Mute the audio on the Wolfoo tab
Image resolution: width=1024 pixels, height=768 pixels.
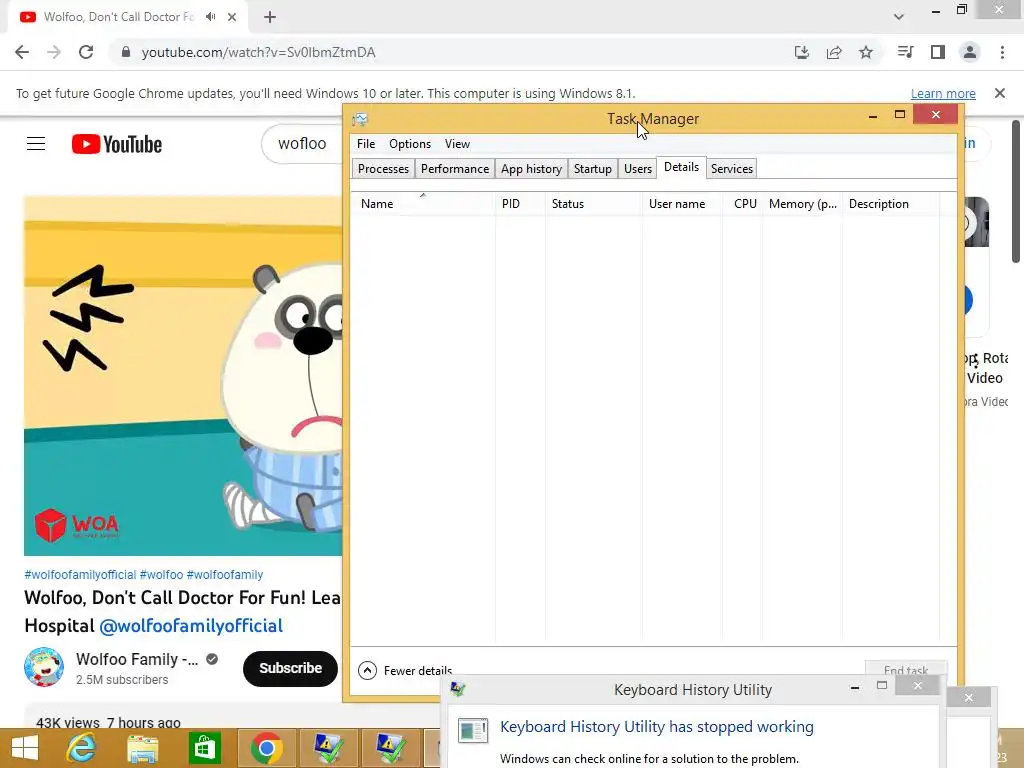pyautogui.click(x=210, y=17)
